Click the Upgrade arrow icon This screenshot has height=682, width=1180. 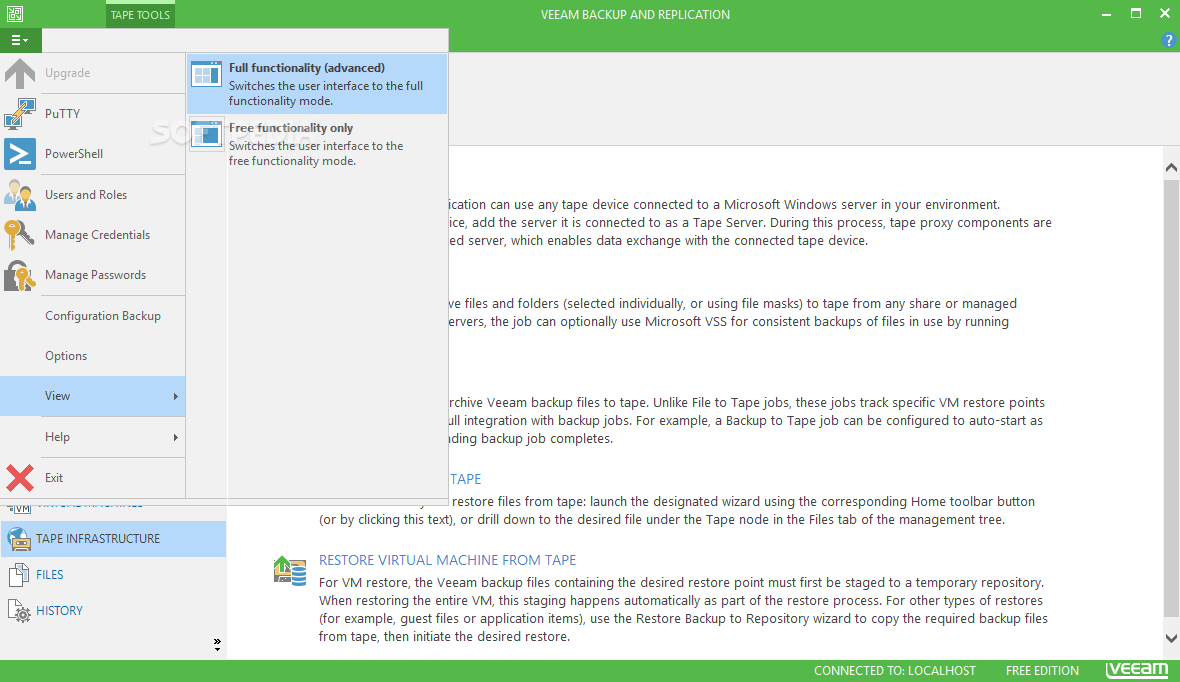point(20,73)
